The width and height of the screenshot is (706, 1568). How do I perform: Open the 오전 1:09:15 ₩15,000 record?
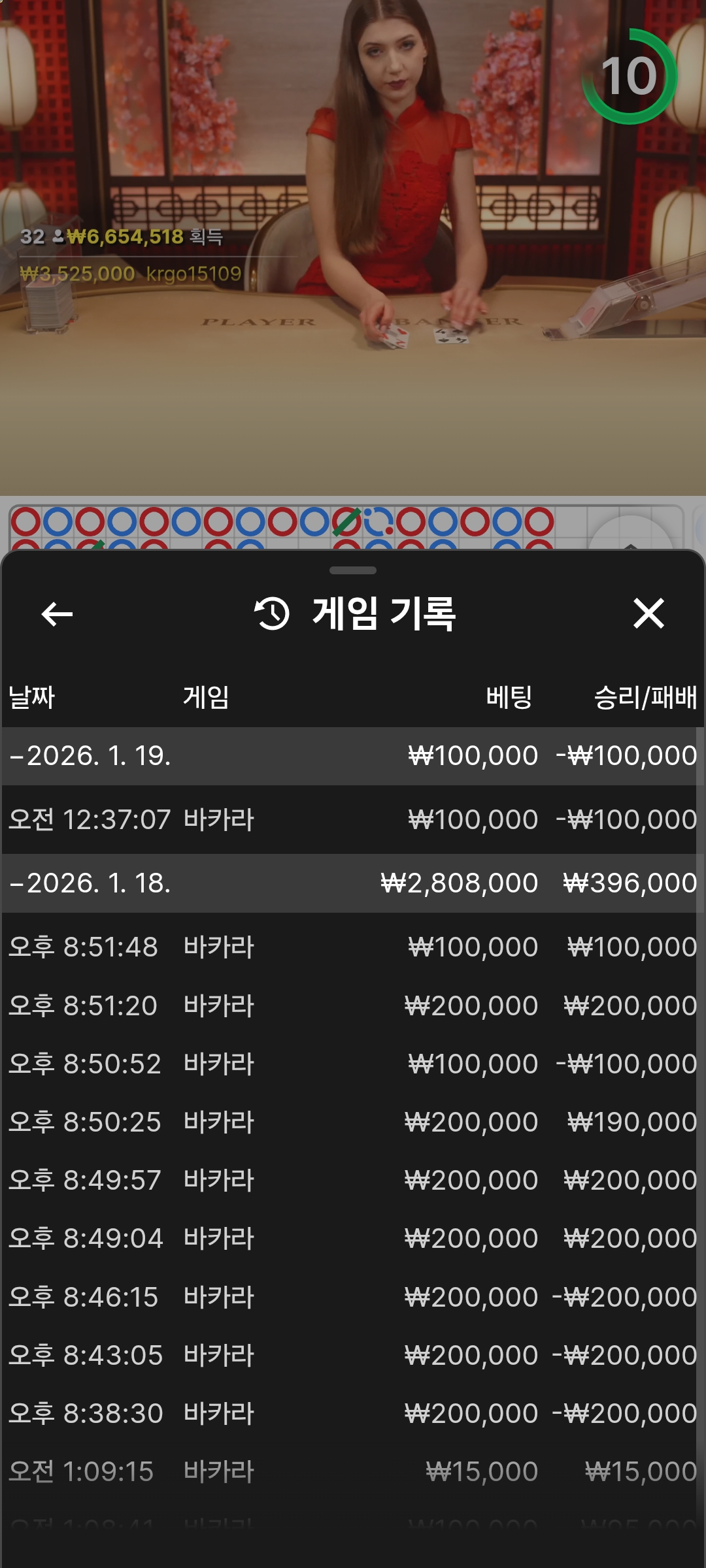[353, 1472]
